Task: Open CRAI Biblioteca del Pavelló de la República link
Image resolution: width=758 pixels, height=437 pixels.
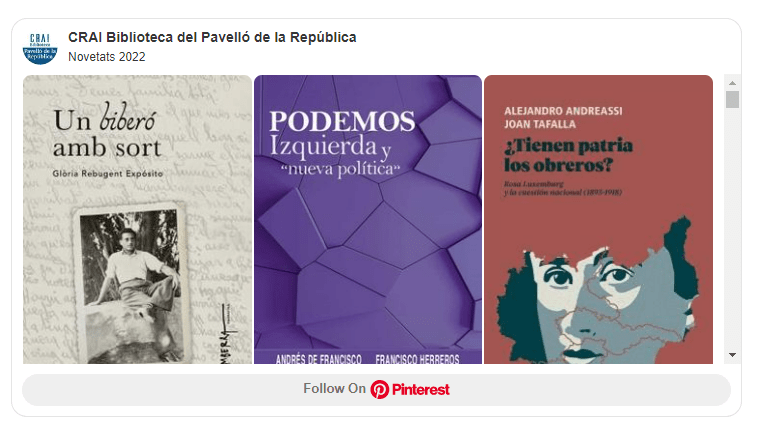Action: tap(212, 37)
